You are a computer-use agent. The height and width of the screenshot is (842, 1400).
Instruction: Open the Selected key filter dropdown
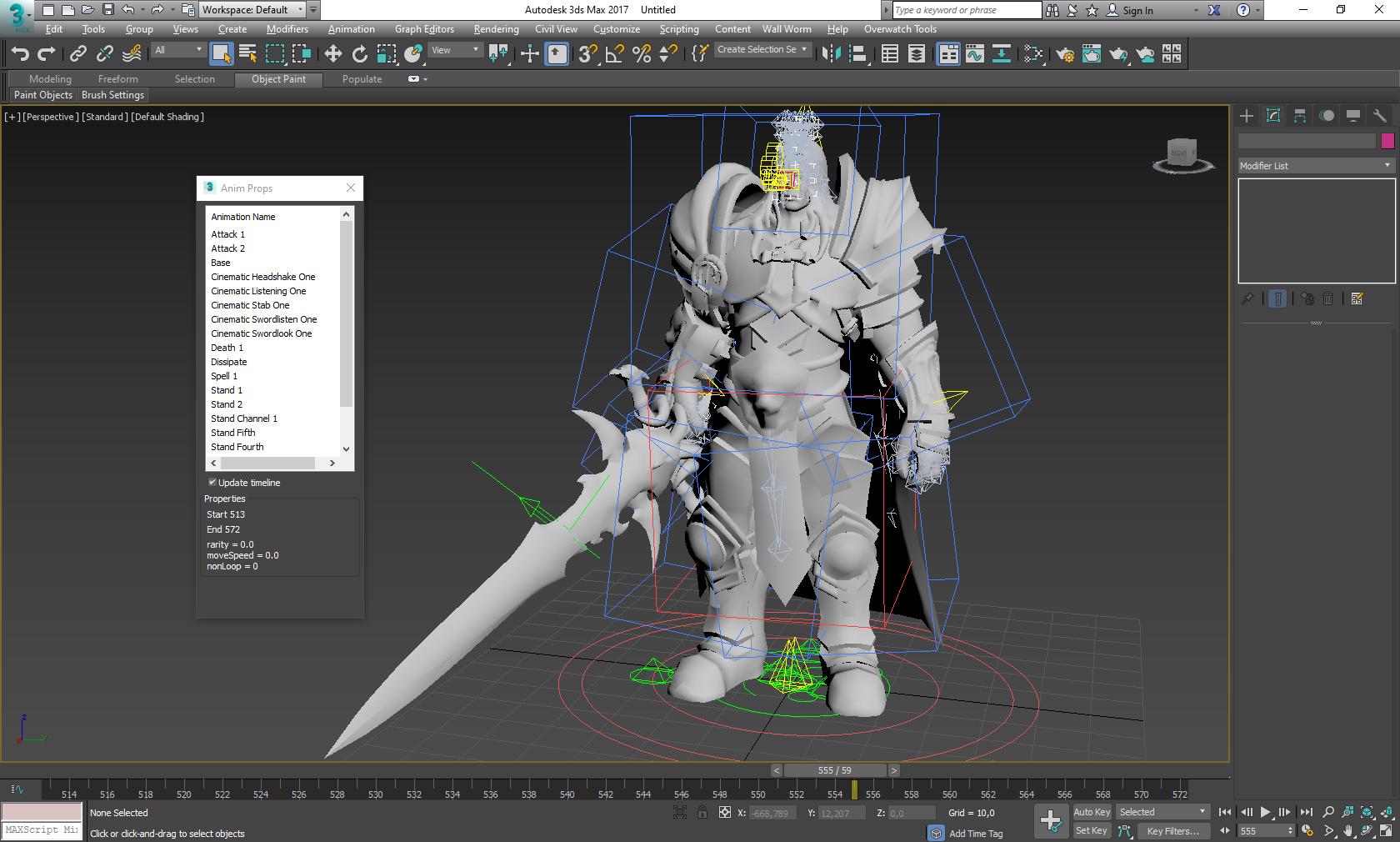pyautogui.click(x=1162, y=812)
